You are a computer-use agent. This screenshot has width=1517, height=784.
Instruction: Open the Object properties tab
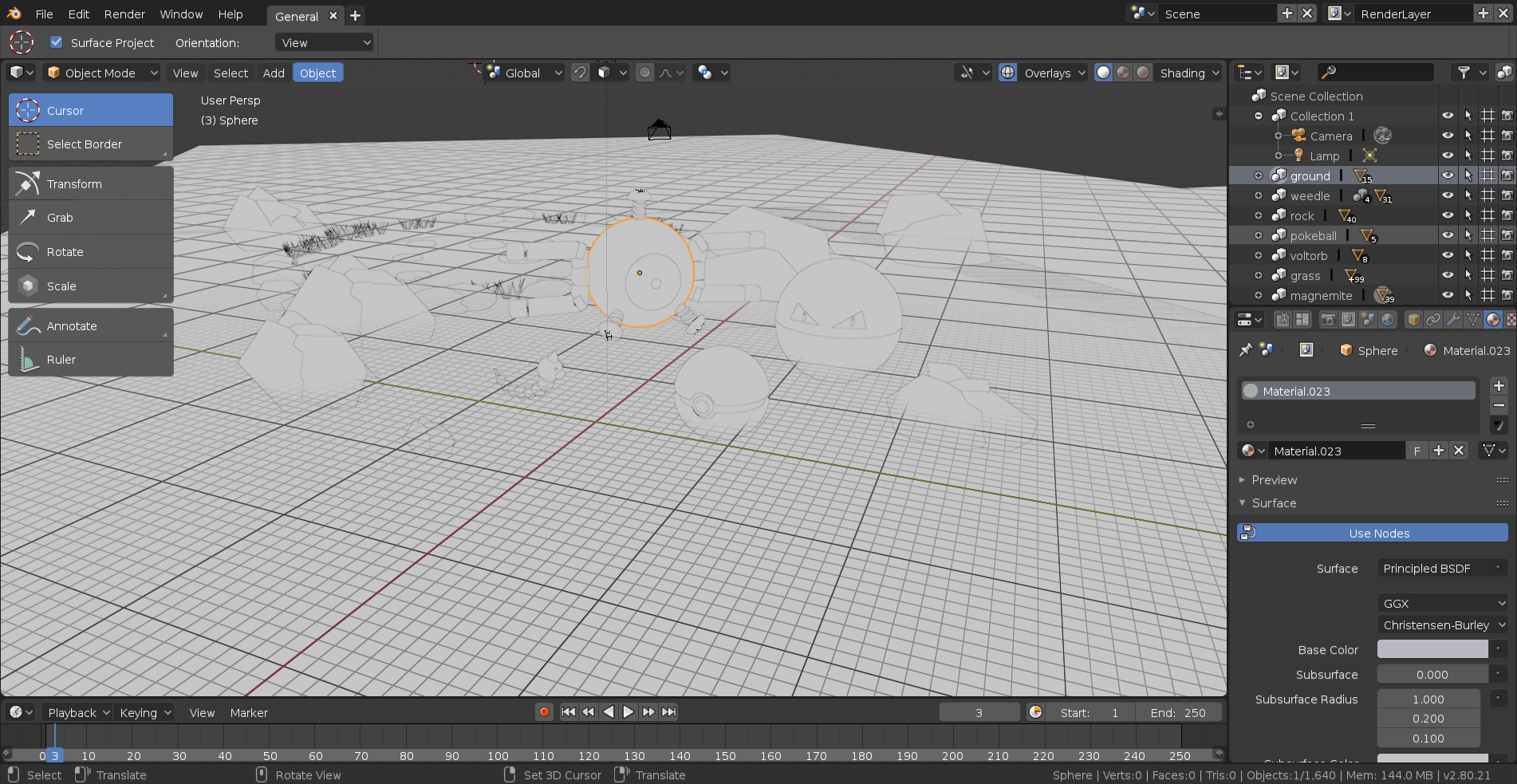1414,320
